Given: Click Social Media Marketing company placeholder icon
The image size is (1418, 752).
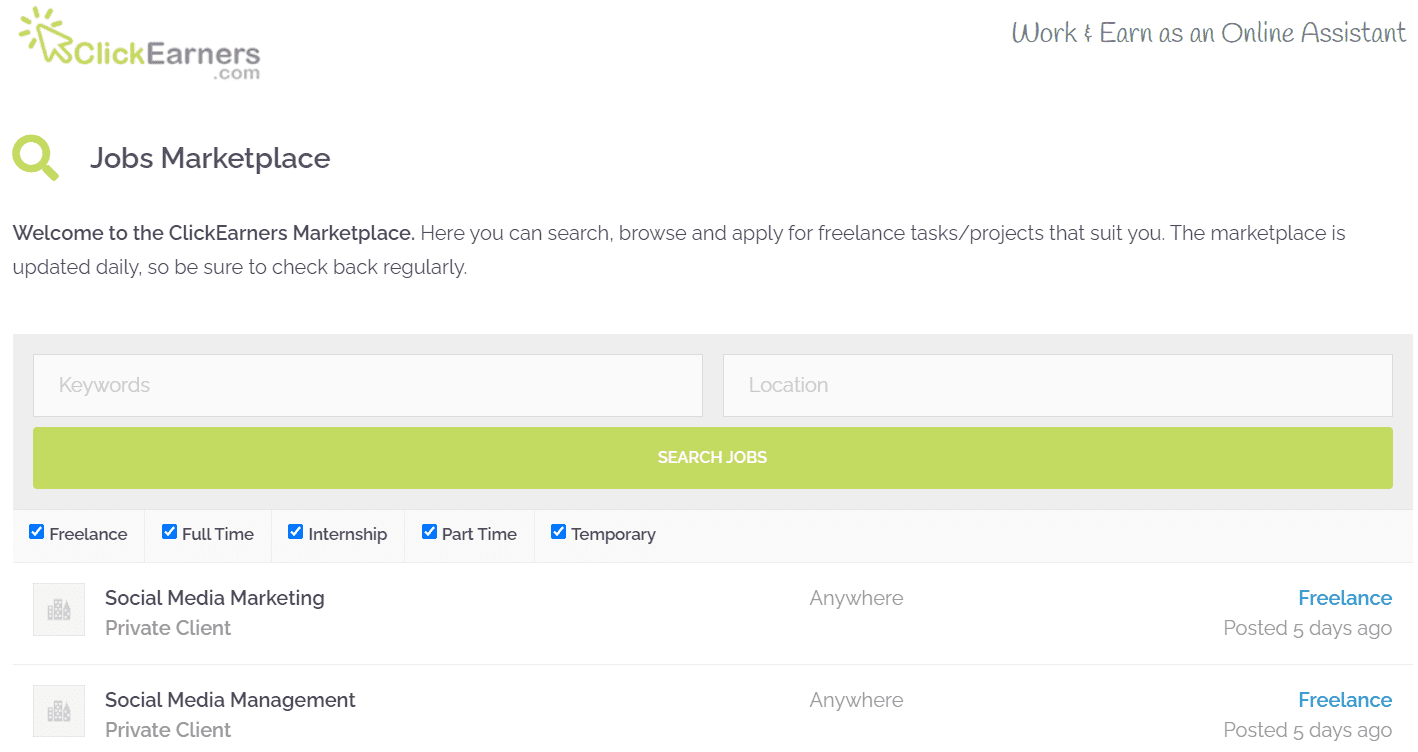Looking at the screenshot, I should tap(59, 609).
